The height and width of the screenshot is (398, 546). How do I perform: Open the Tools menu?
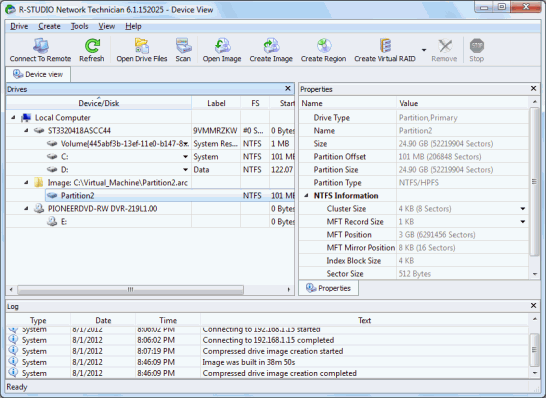coord(79,26)
